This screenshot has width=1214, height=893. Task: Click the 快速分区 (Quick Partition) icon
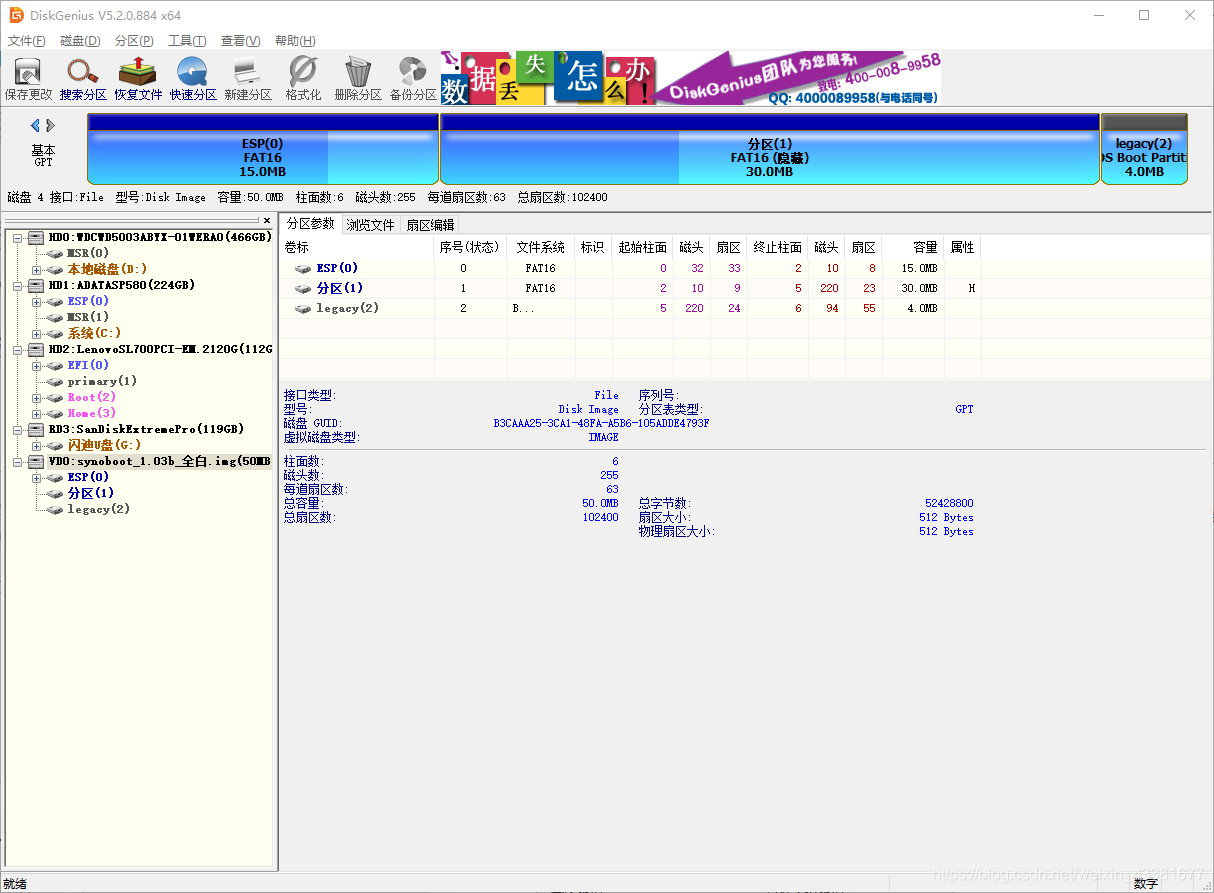[193, 78]
